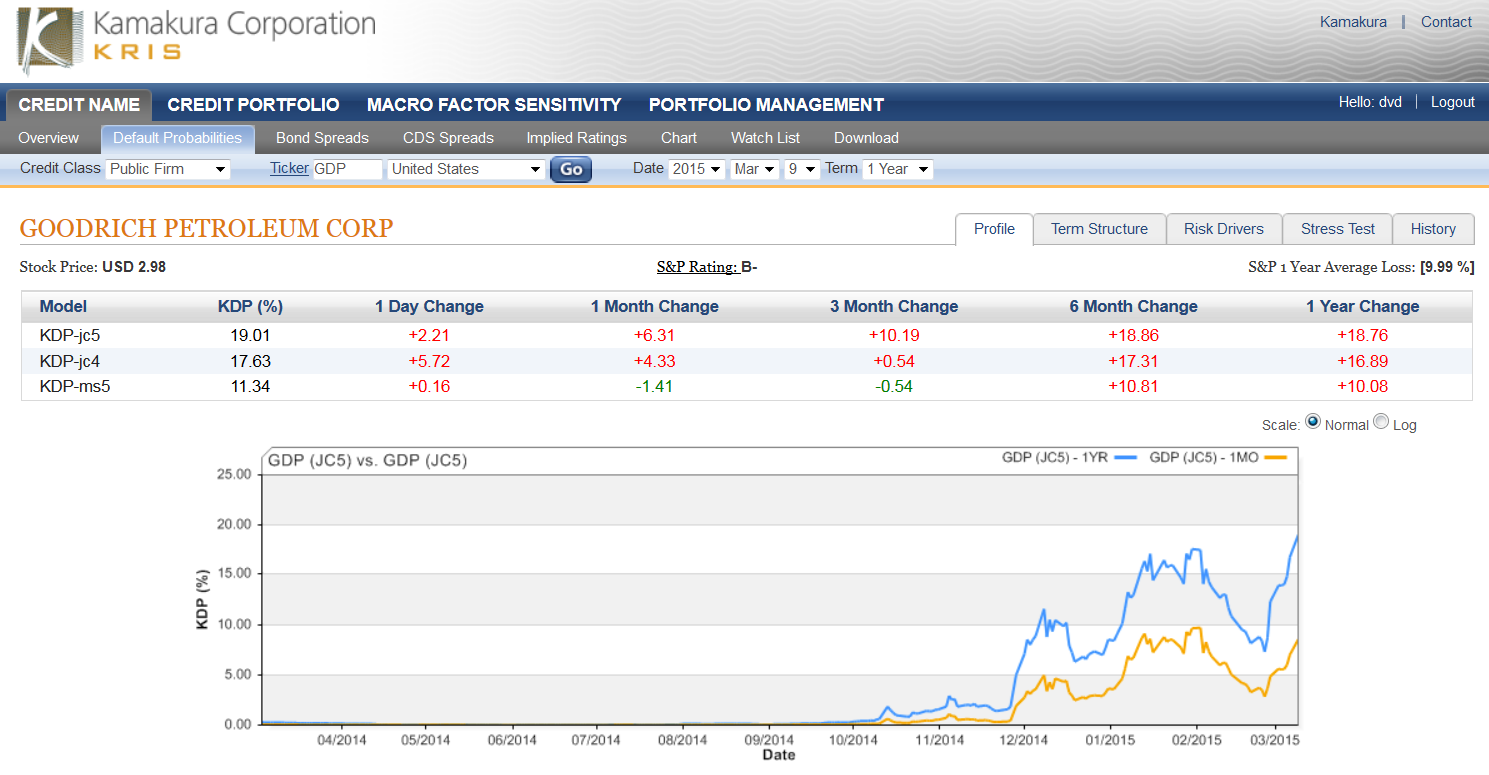Log out of the dvd session
This screenshot has width=1489, height=775.
pos(1451,102)
